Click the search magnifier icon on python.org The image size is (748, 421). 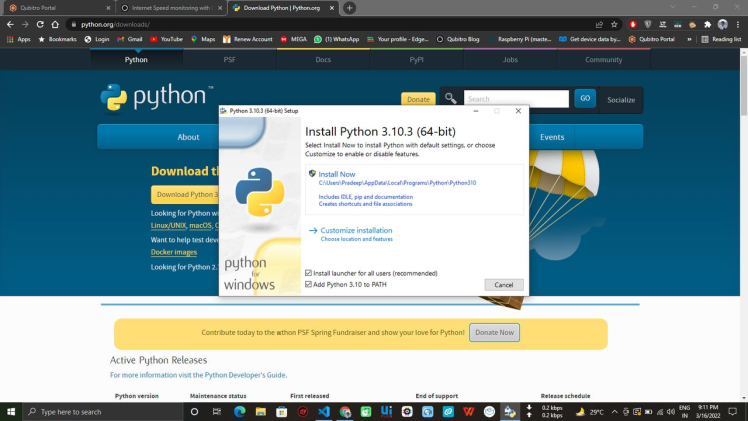[451, 98]
